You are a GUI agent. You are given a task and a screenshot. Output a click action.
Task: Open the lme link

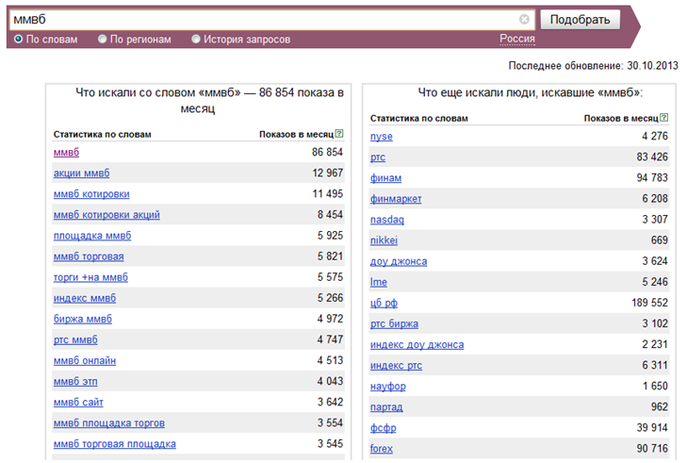click(x=379, y=282)
